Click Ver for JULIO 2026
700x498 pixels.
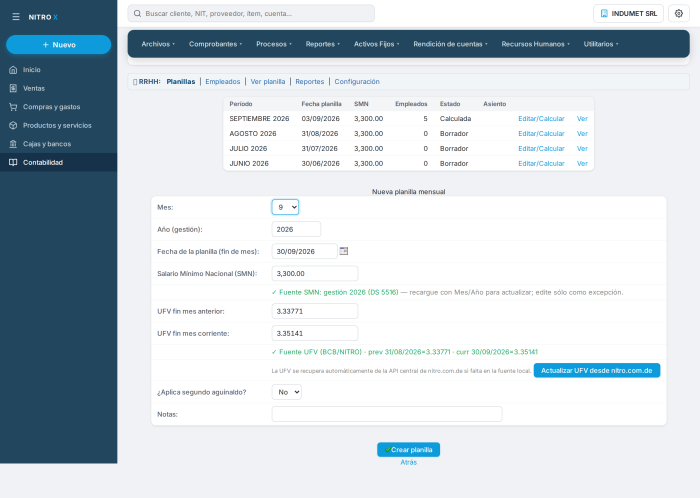(582, 149)
